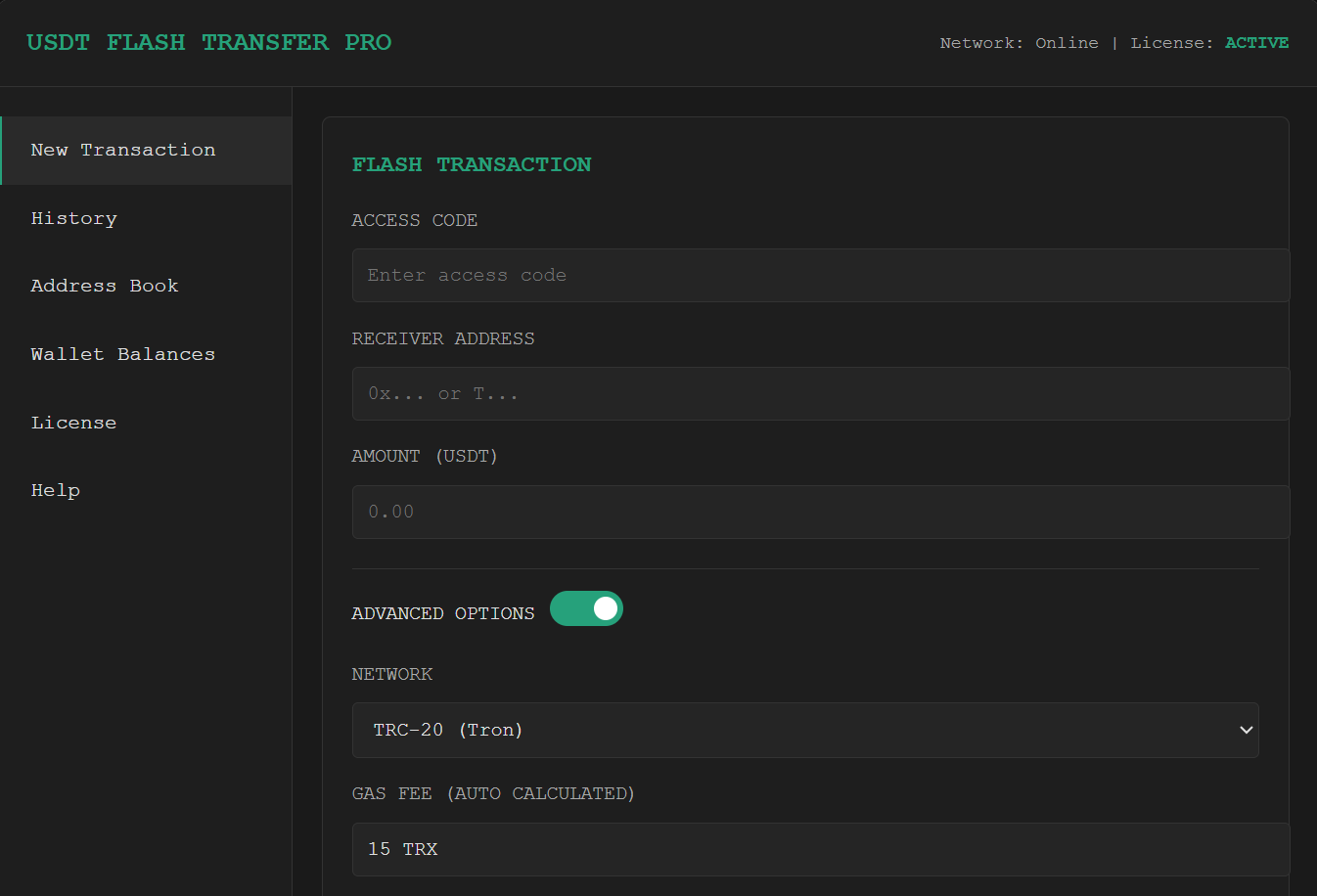Open the TRC-20 (Tron) network dropdown
This screenshot has height=896, width=1317.
pyautogui.click(x=804, y=730)
